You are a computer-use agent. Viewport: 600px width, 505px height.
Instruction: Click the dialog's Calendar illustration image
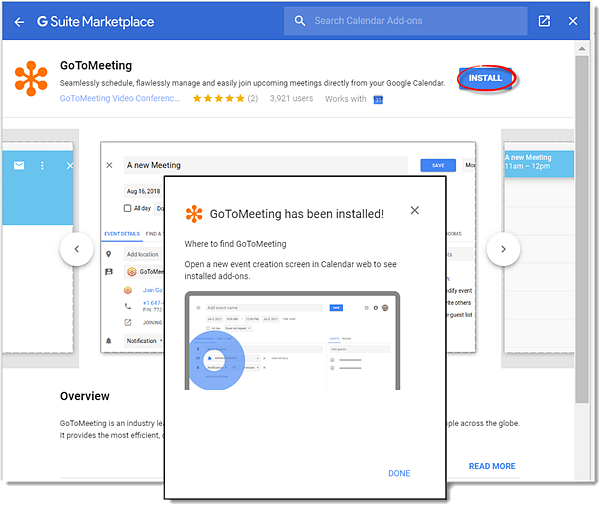(x=292, y=341)
